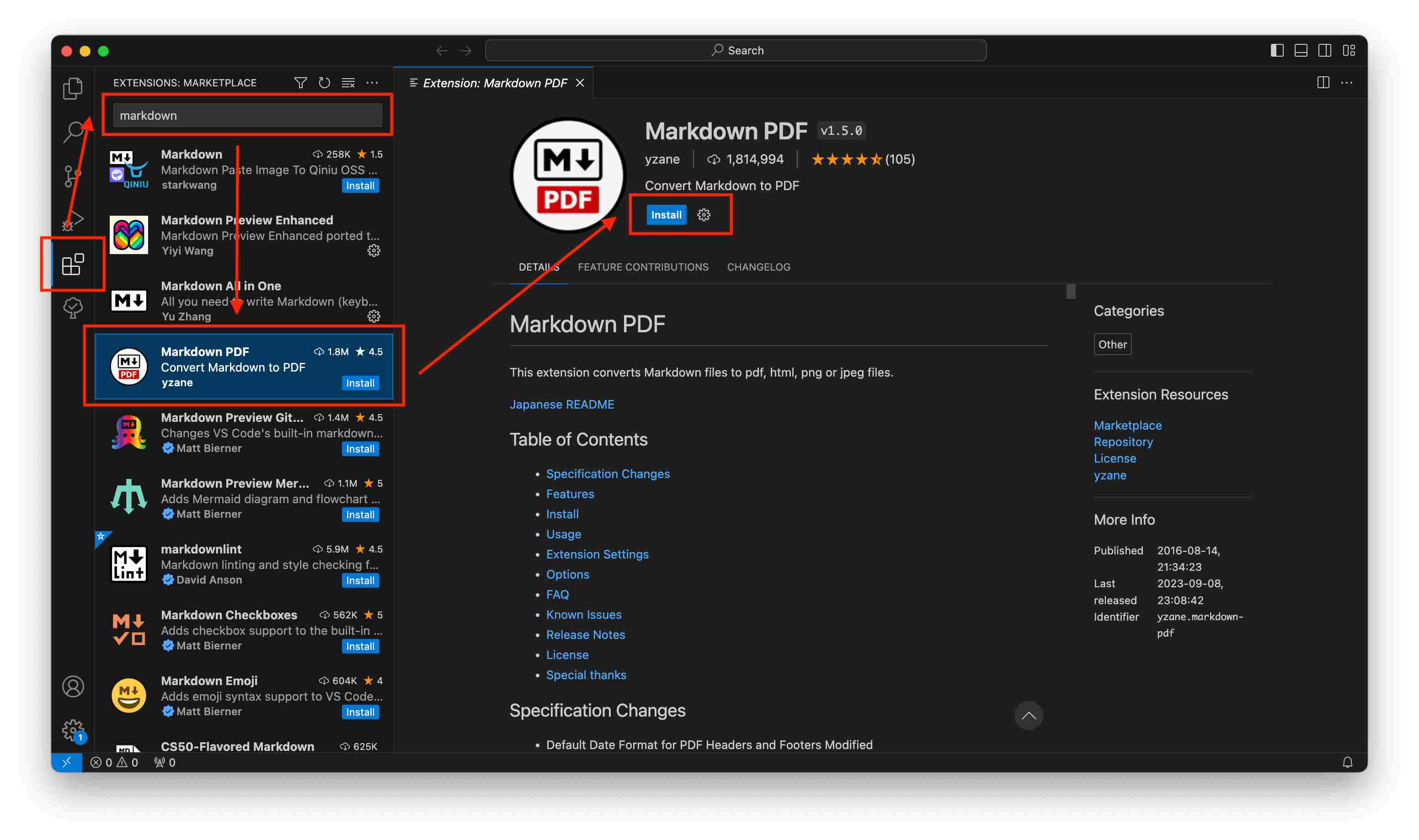Open Manage gear for Markdown All in One
This screenshot has height=840, width=1419.
tap(373, 316)
